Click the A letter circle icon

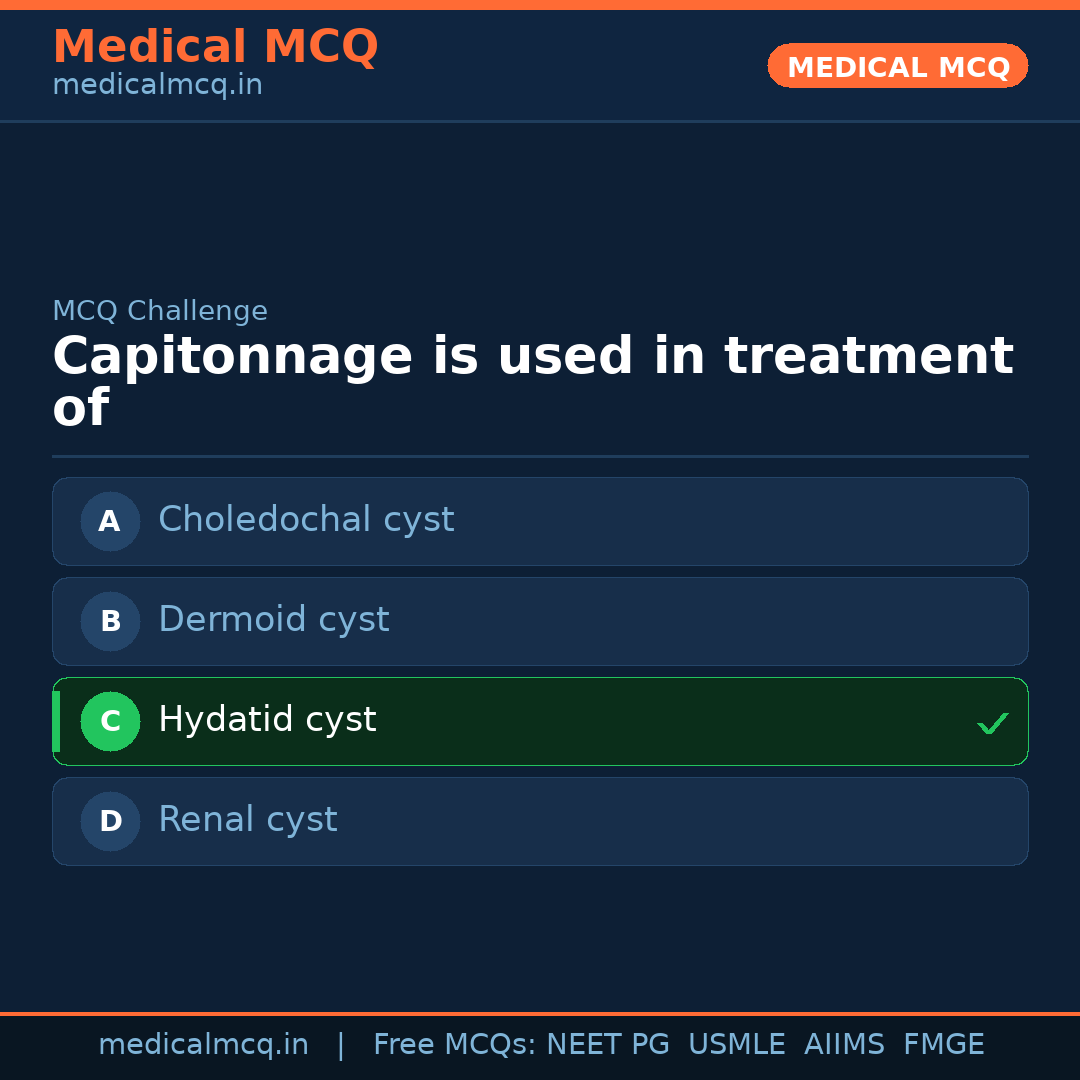(110, 521)
